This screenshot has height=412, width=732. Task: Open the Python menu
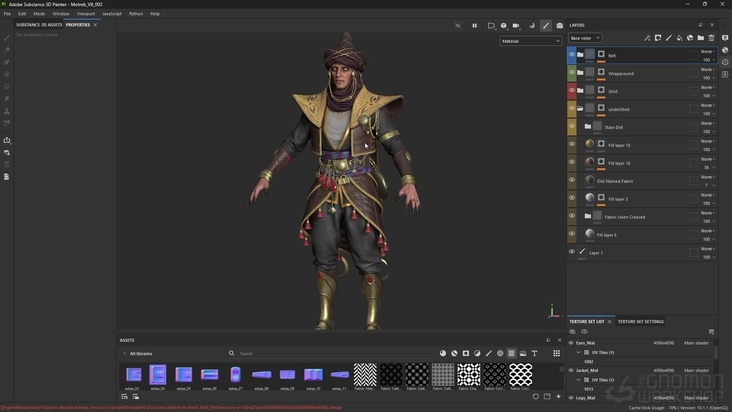(136, 14)
